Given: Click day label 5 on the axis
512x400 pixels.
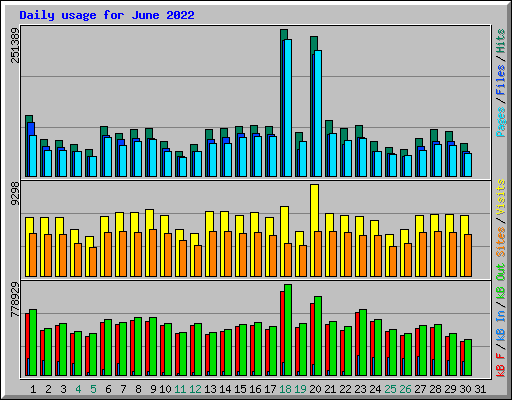Looking at the screenshot, I should (93, 389).
